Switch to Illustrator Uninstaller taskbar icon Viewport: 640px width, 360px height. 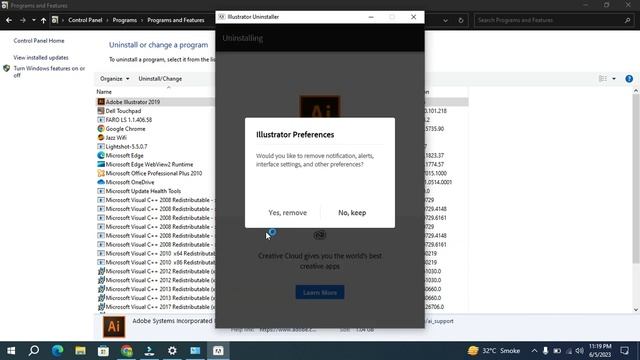[x=218, y=351]
